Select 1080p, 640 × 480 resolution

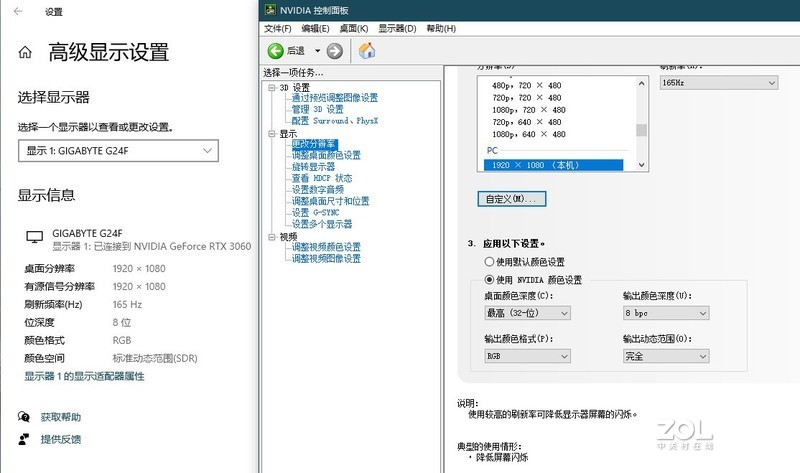coord(529,134)
